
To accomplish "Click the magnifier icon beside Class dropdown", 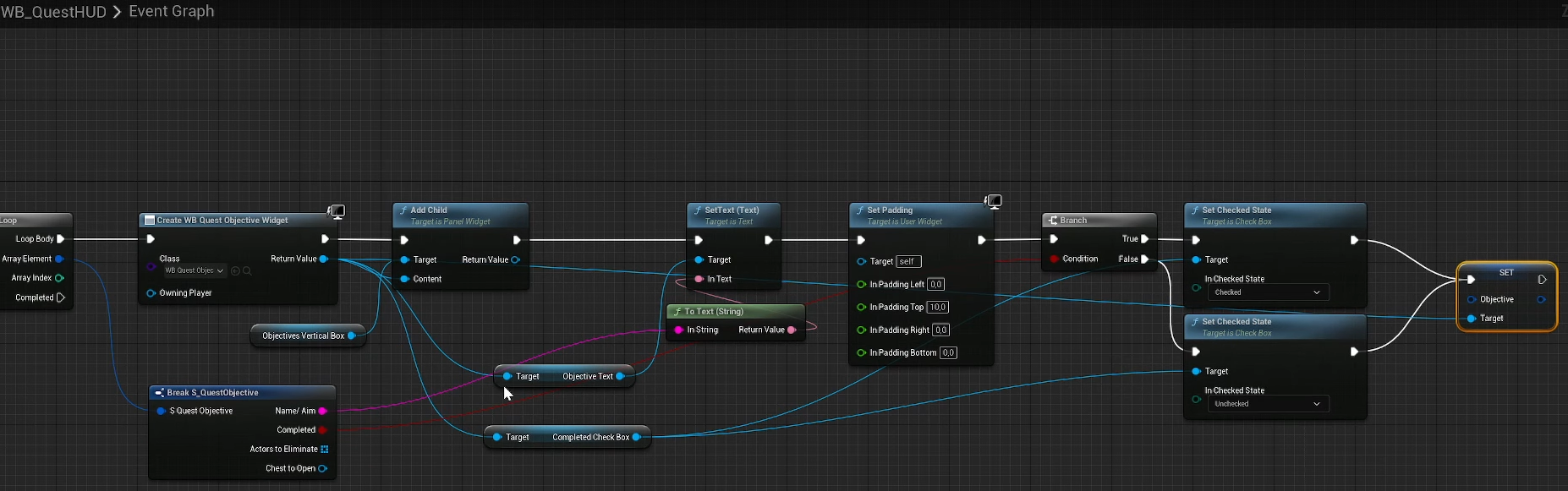I will [x=247, y=270].
